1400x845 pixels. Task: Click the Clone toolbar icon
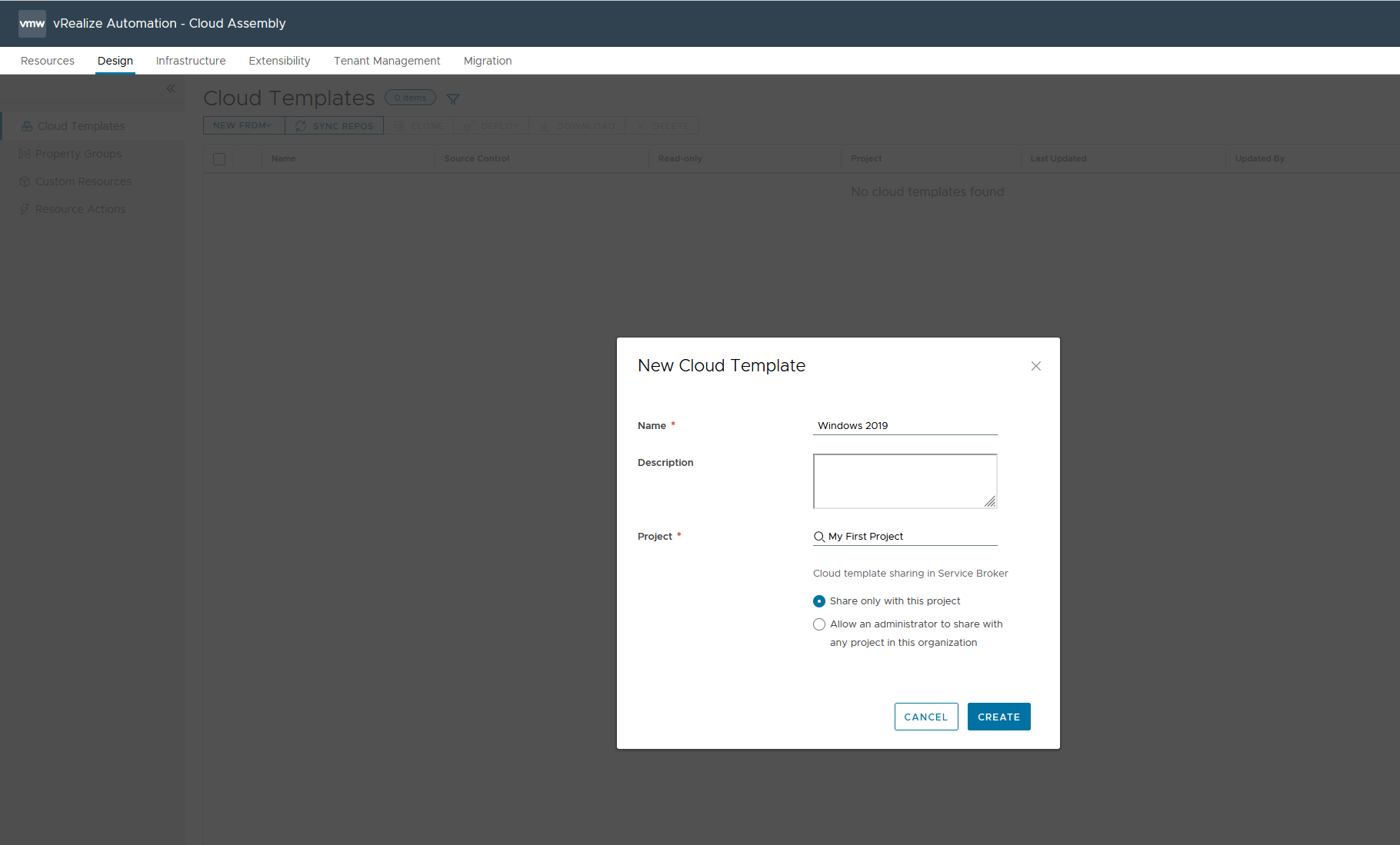[399, 126]
